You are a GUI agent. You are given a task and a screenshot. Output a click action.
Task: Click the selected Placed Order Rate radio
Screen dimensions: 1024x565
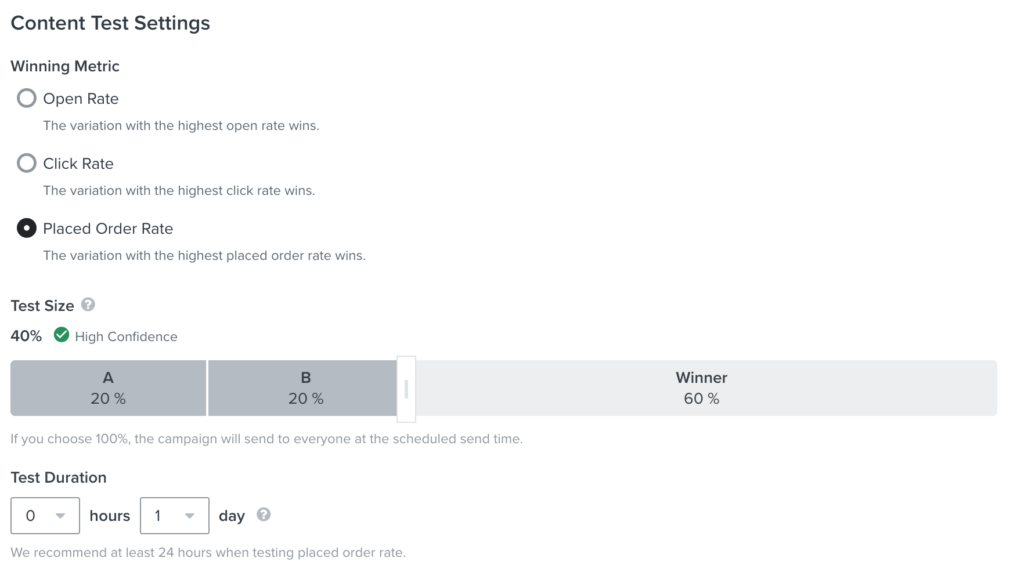click(26, 228)
